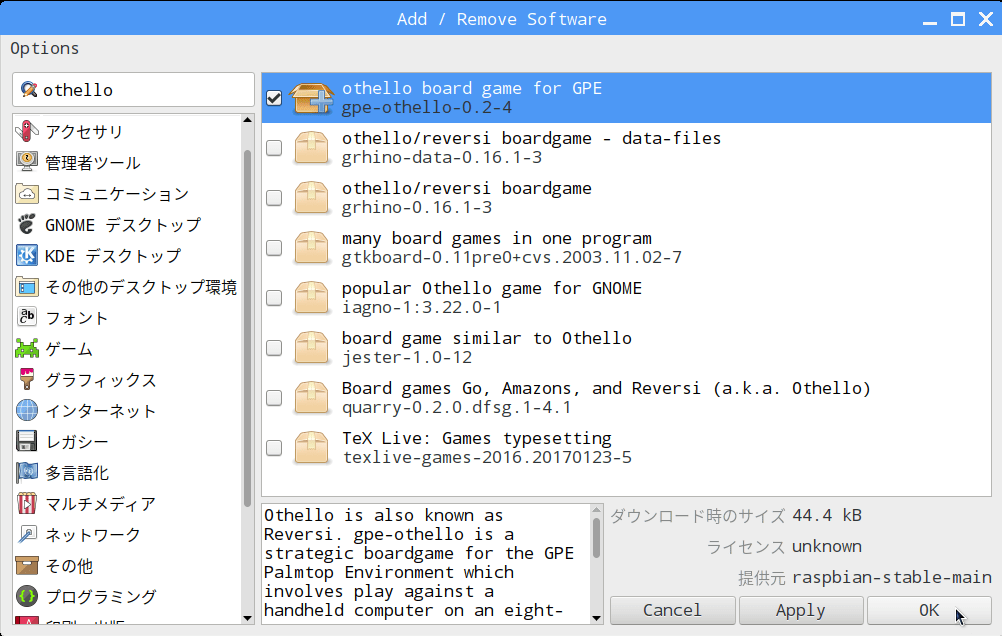Click the その他のデスクトップ環境 category icon

coord(27,286)
